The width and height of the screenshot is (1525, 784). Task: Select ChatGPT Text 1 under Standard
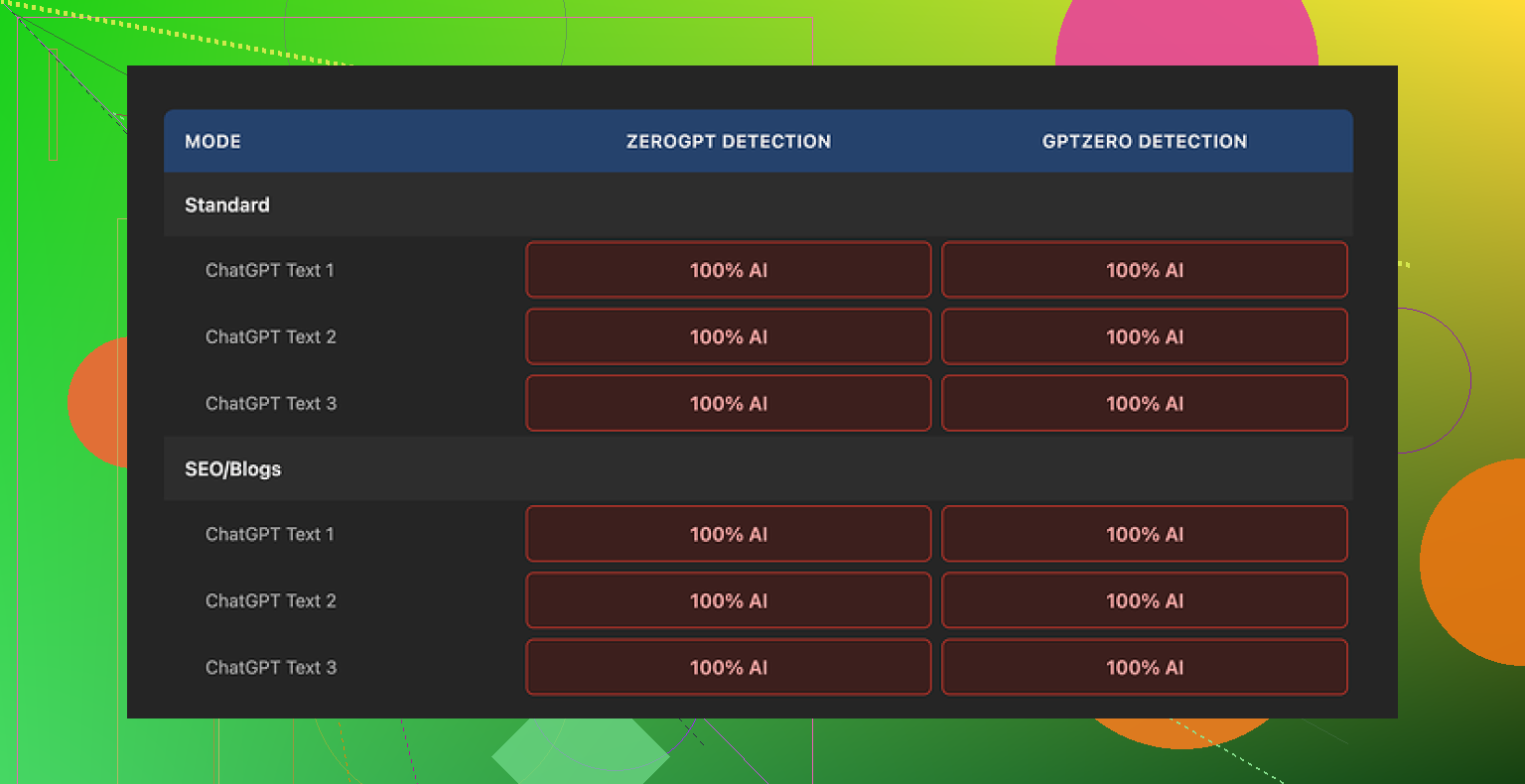click(x=270, y=270)
